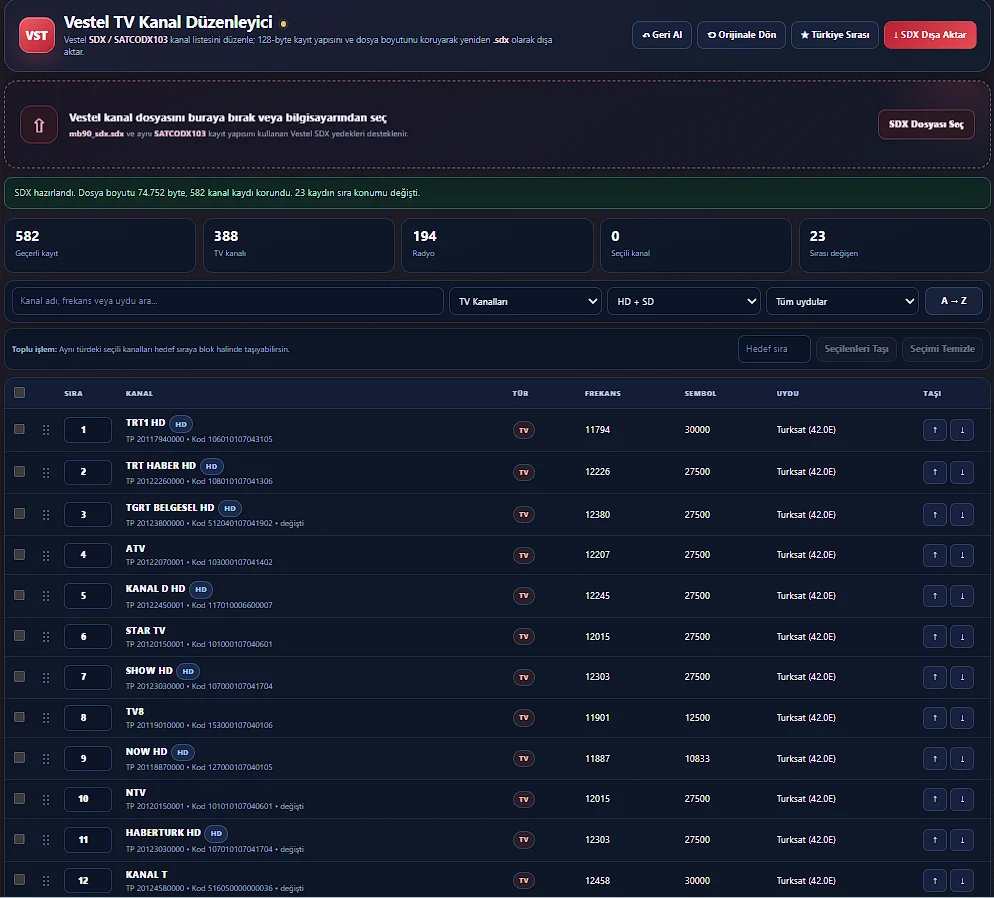Check the TRT1 HD row checkbox
Screen dimensions: 994x898
point(20,429)
